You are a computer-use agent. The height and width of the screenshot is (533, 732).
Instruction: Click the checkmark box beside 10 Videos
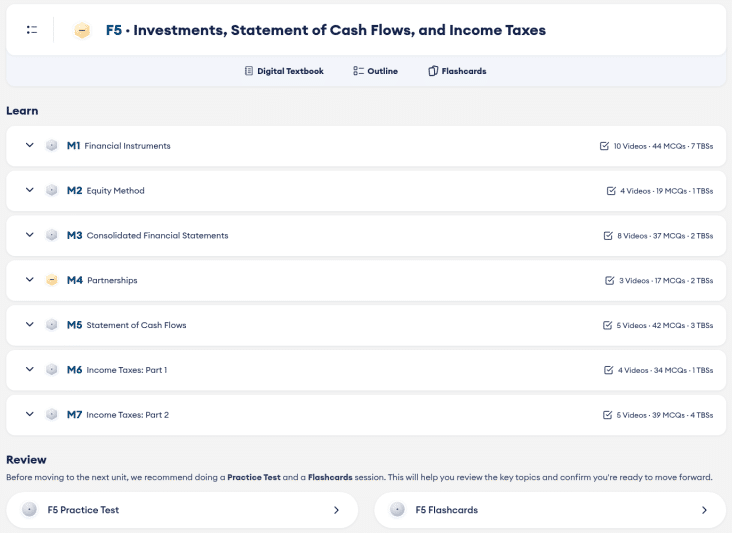coord(604,146)
